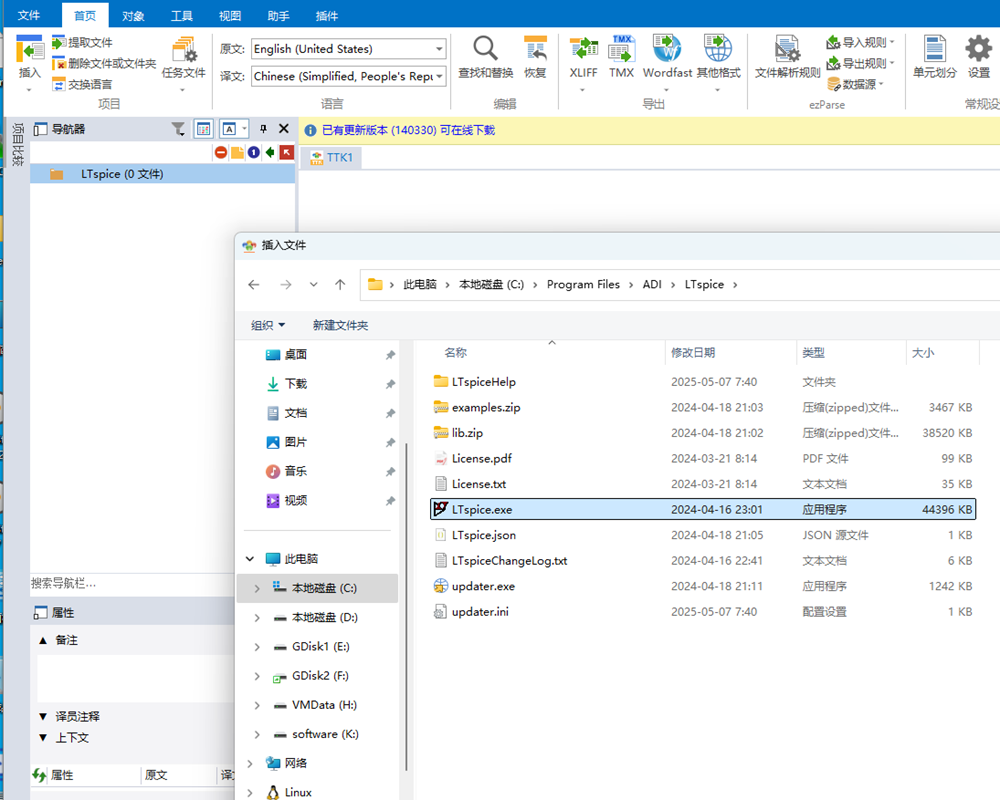Click 新建文件夹 in the dialog

pos(341,325)
